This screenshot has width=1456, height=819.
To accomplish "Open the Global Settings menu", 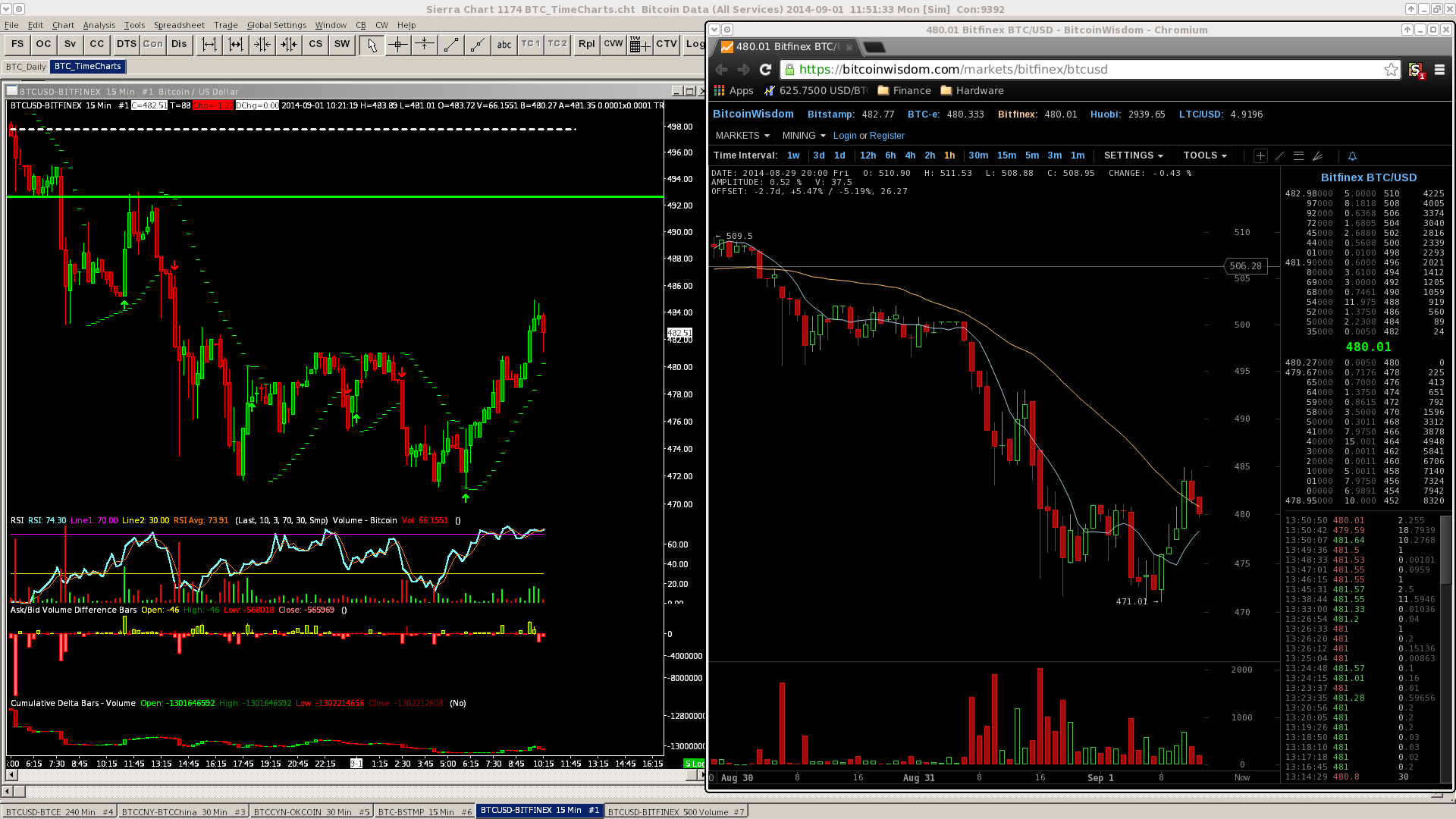I will [276, 25].
